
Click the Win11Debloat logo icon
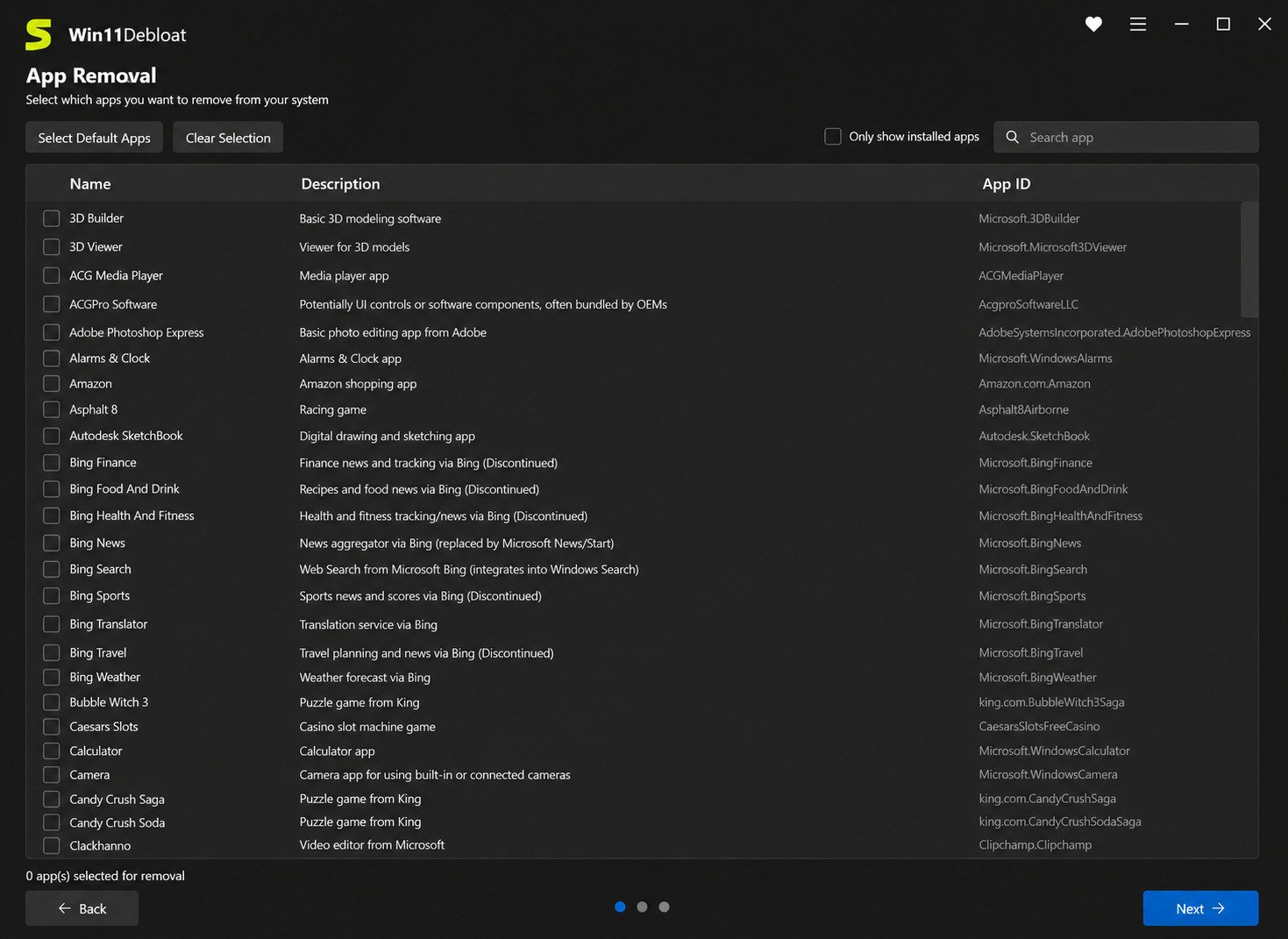[39, 35]
